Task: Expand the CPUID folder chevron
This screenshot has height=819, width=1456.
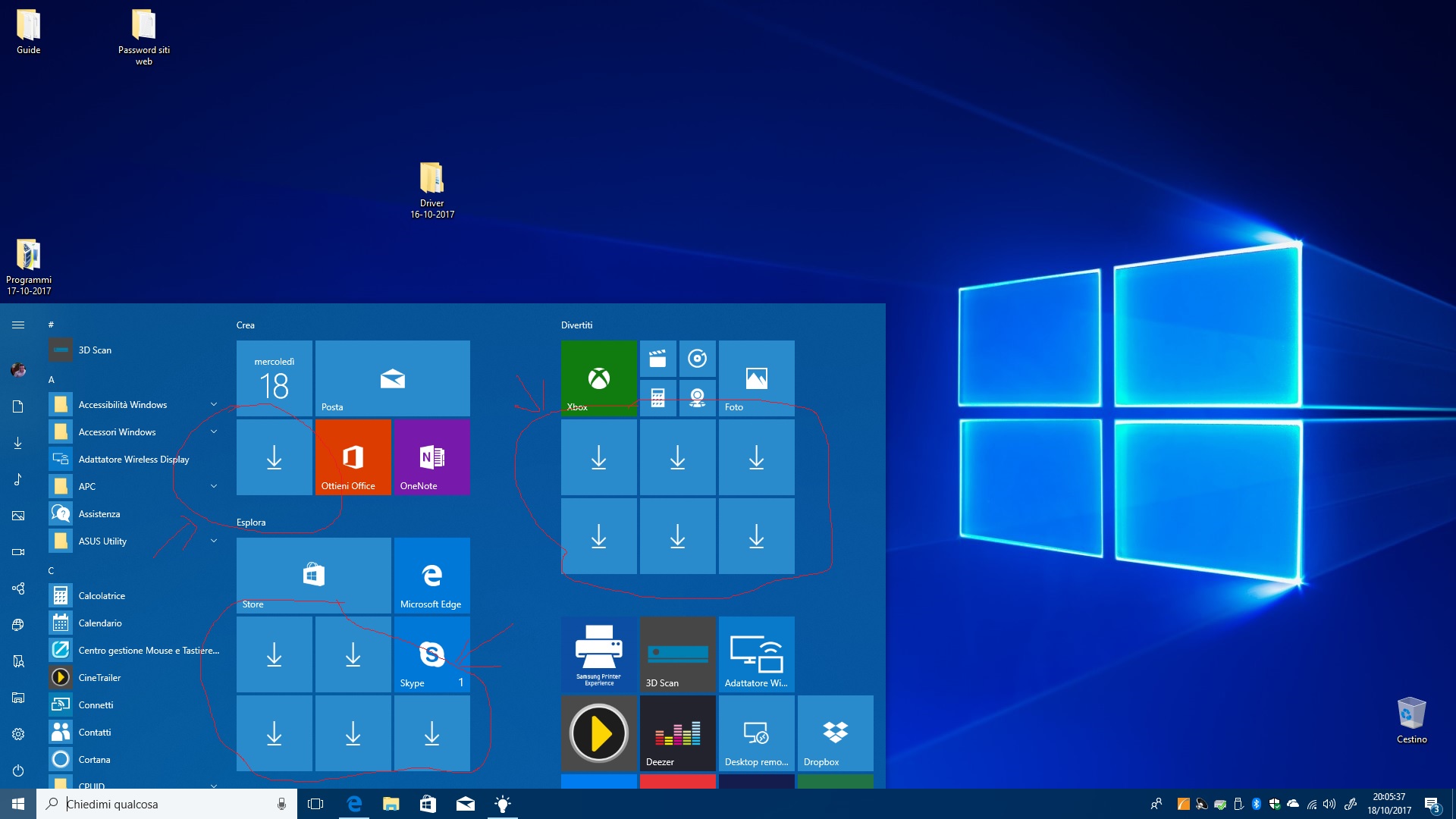Action: 213,786
